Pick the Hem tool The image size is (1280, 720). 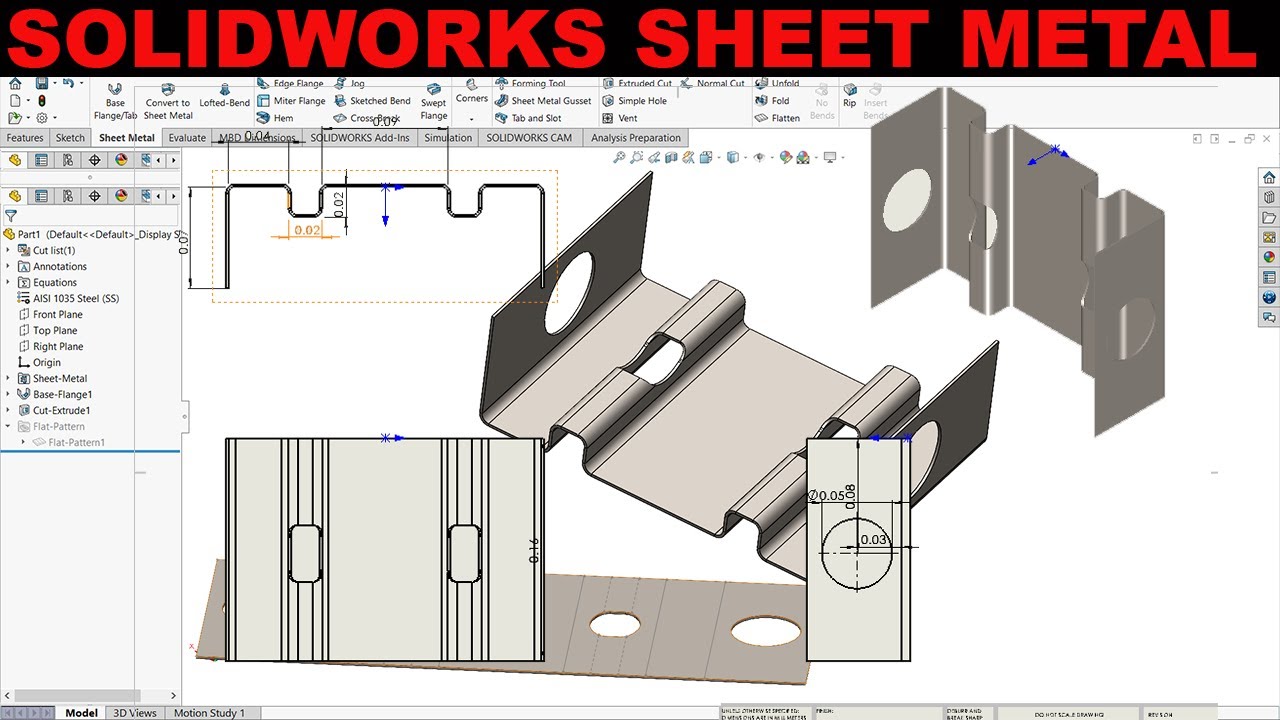click(275, 118)
